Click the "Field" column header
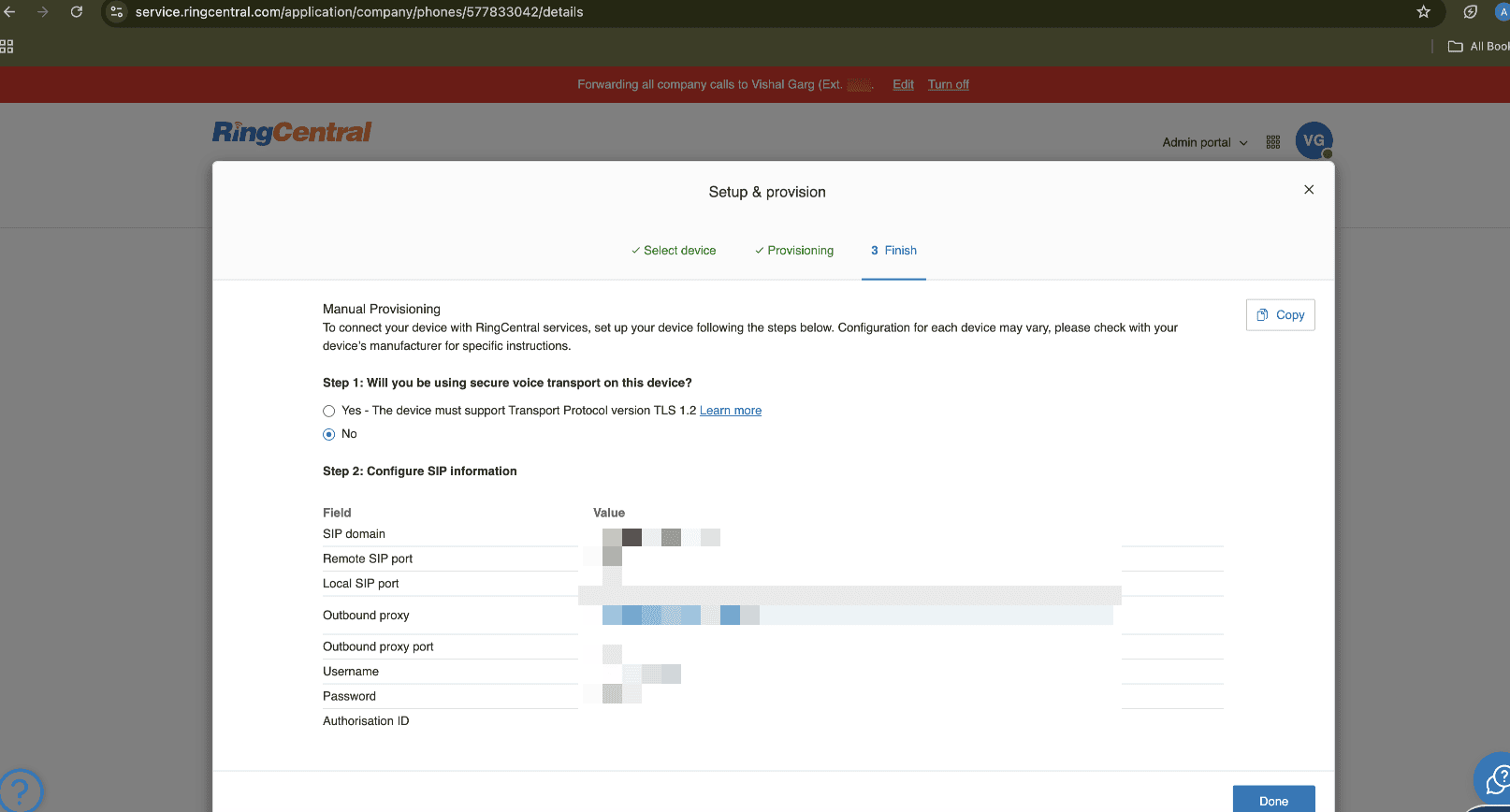The width and height of the screenshot is (1510, 812). pyautogui.click(x=337, y=513)
